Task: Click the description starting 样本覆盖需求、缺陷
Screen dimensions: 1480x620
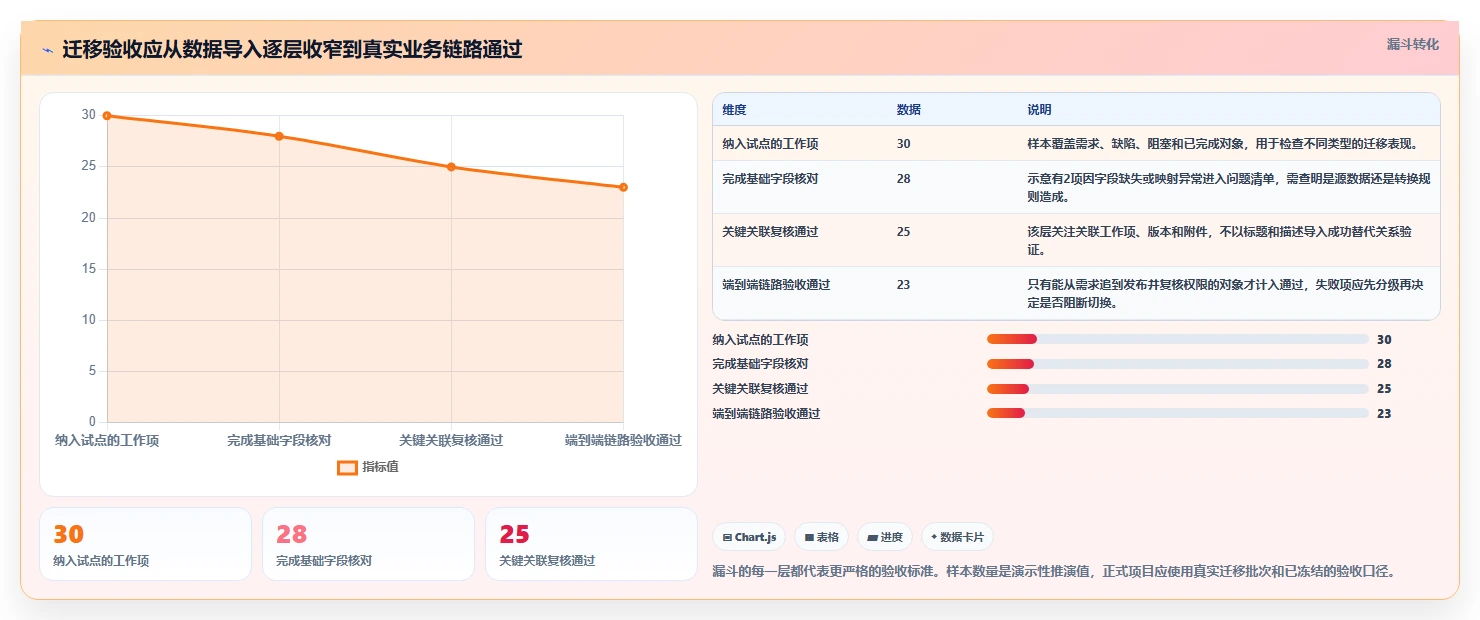Action: [x=1222, y=144]
